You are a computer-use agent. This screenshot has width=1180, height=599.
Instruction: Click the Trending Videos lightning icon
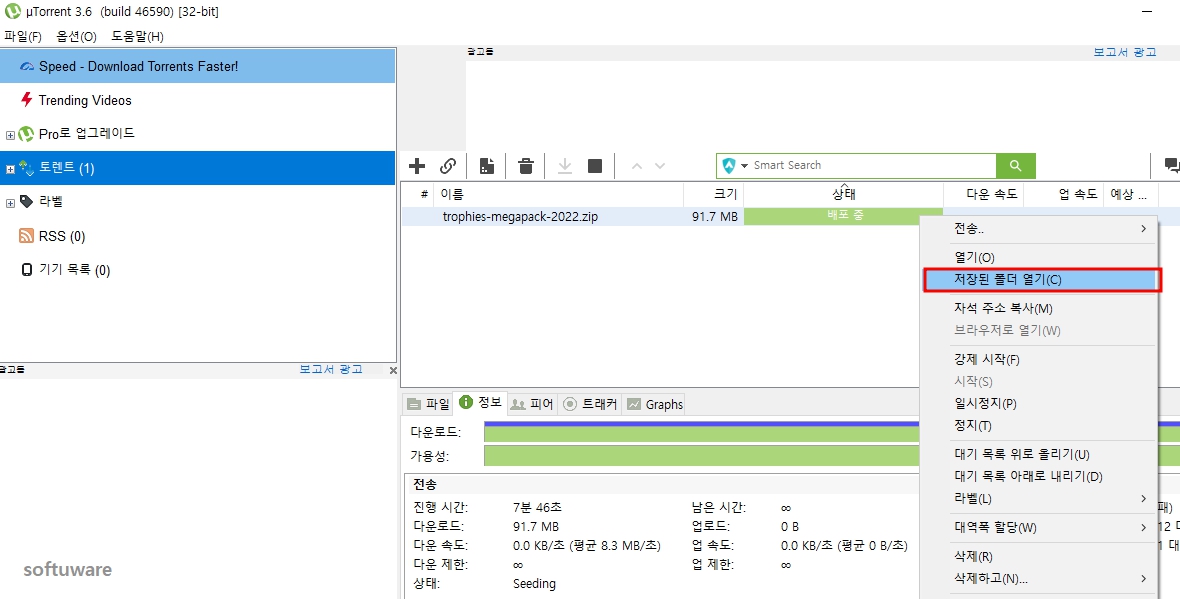pyautogui.click(x=26, y=99)
